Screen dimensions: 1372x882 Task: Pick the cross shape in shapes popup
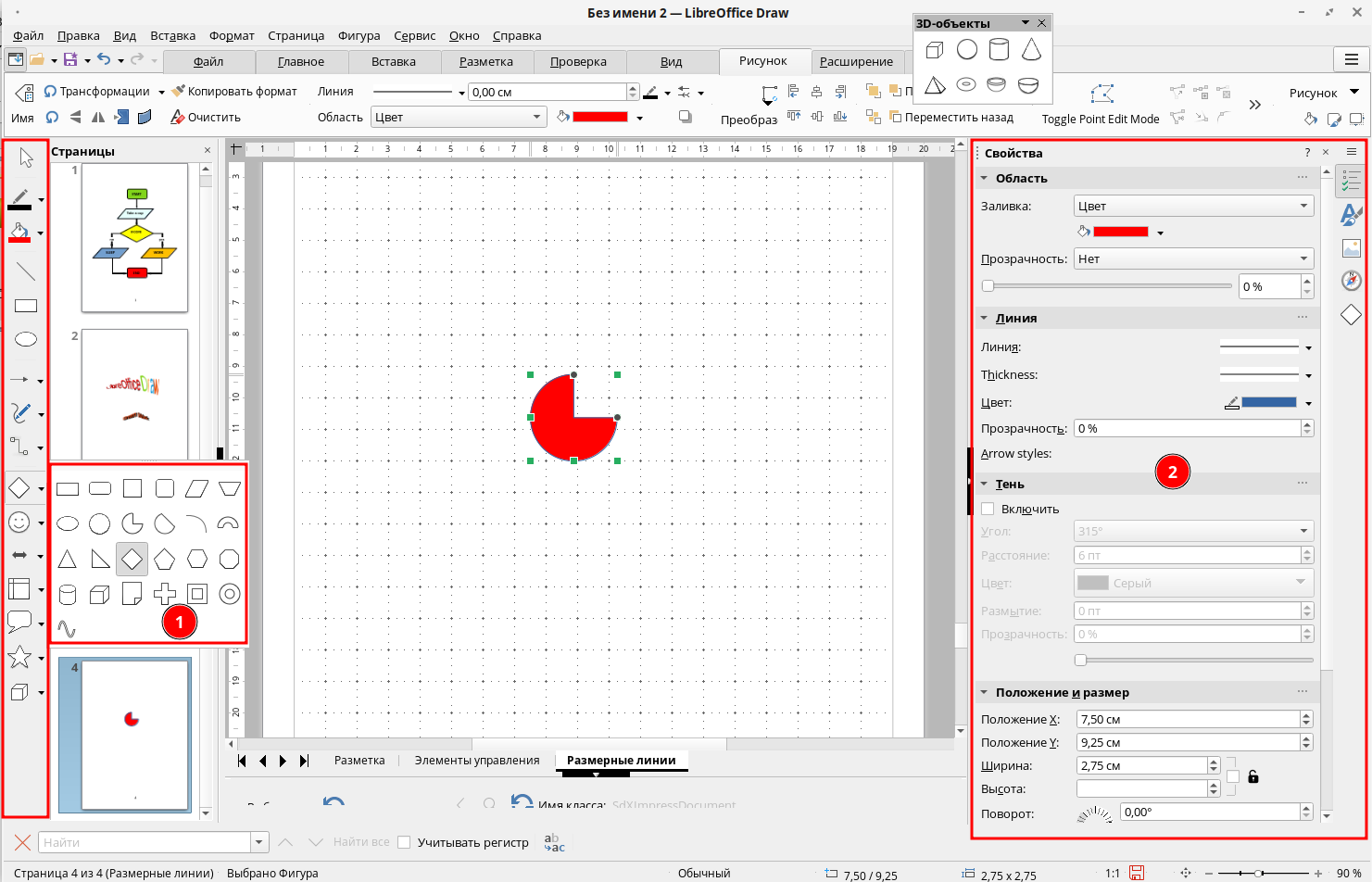point(165,594)
